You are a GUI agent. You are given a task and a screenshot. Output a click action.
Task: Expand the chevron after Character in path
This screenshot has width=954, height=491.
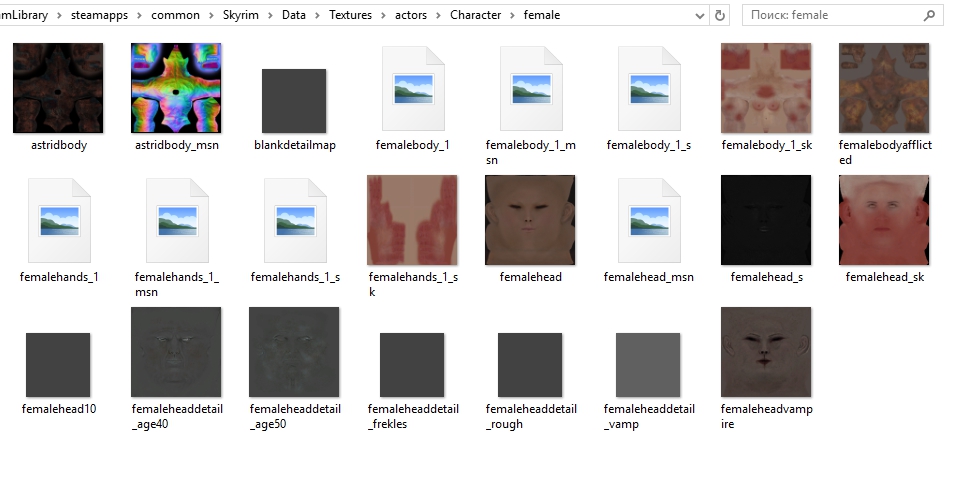(513, 16)
